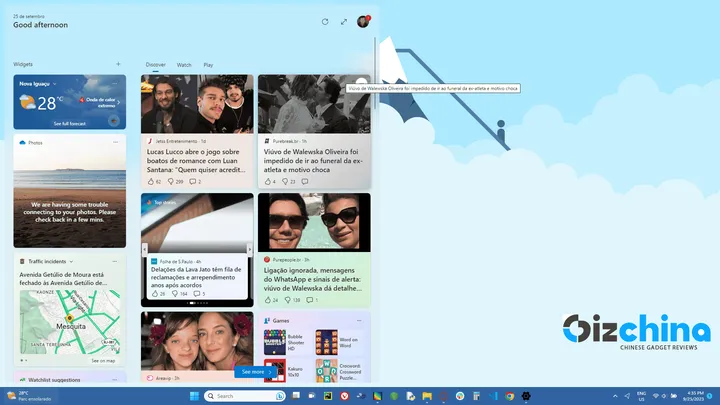Open comments on Lucas Lucco article
Viewport: 720px width, 405px height.
click(193, 181)
